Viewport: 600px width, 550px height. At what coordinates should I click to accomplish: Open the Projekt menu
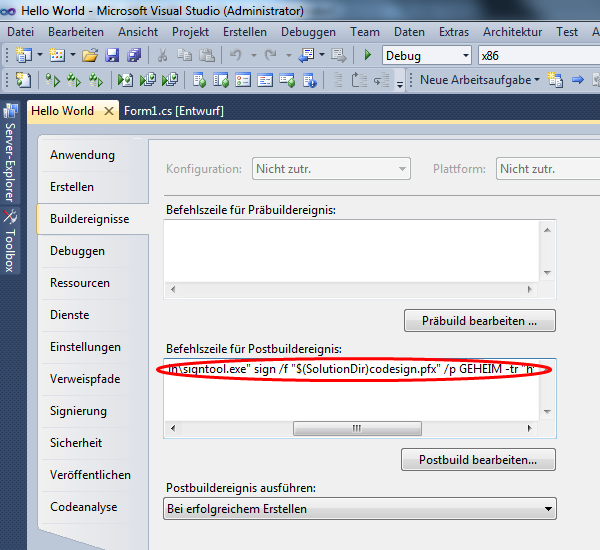pyautogui.click(x=190, y=32)
